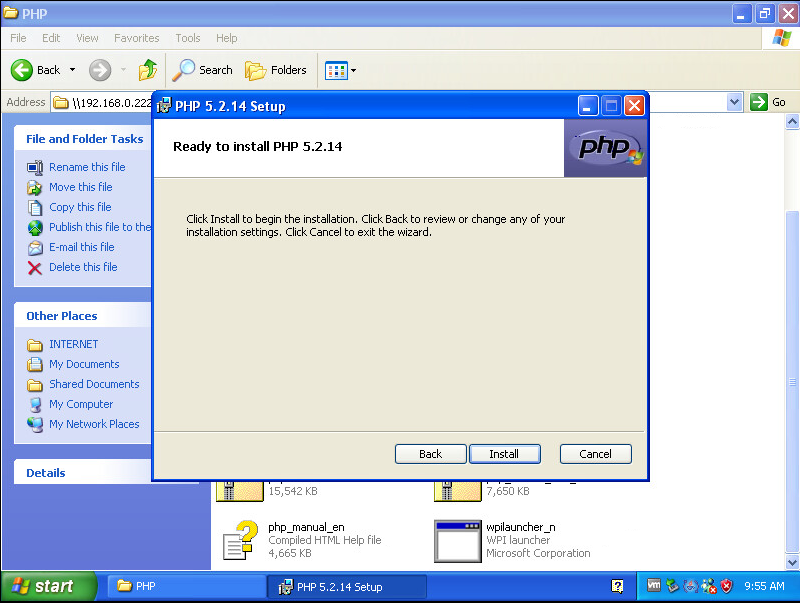Click the red security shield tray icon
This screenshot has width=800, height=603.
click(727, 586)
